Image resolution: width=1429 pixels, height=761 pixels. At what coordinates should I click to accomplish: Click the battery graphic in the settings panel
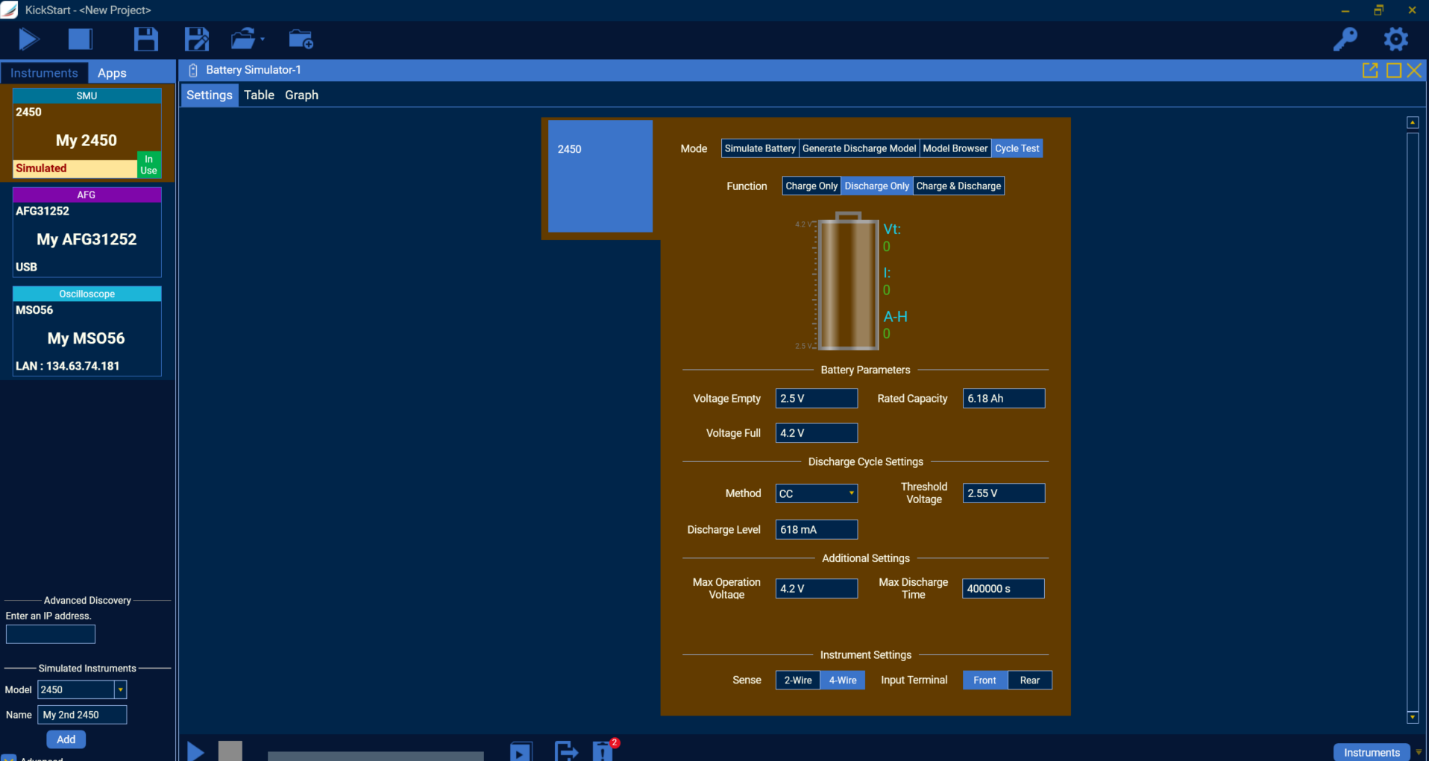849,281
